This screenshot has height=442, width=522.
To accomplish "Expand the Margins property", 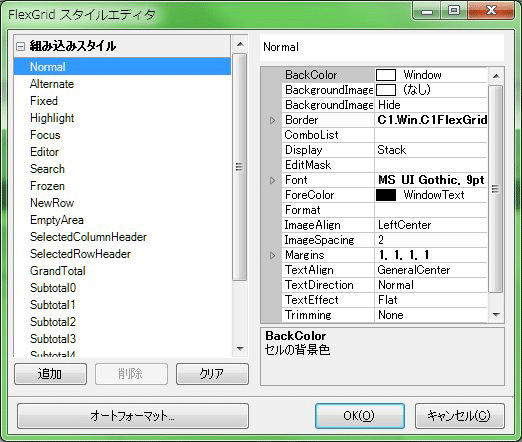I will coord(272,255).
